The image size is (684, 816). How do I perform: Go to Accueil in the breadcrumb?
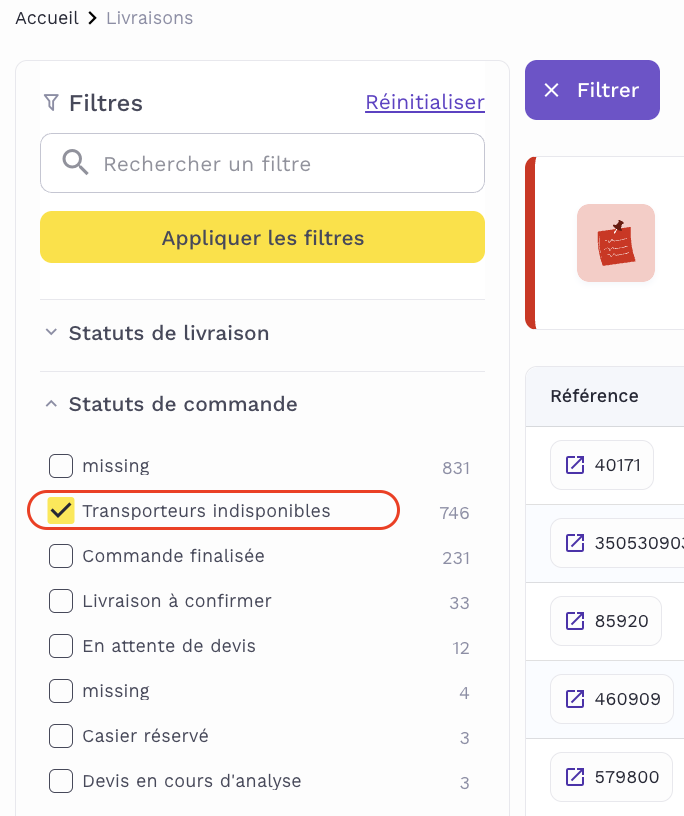(x=47, y=18)
